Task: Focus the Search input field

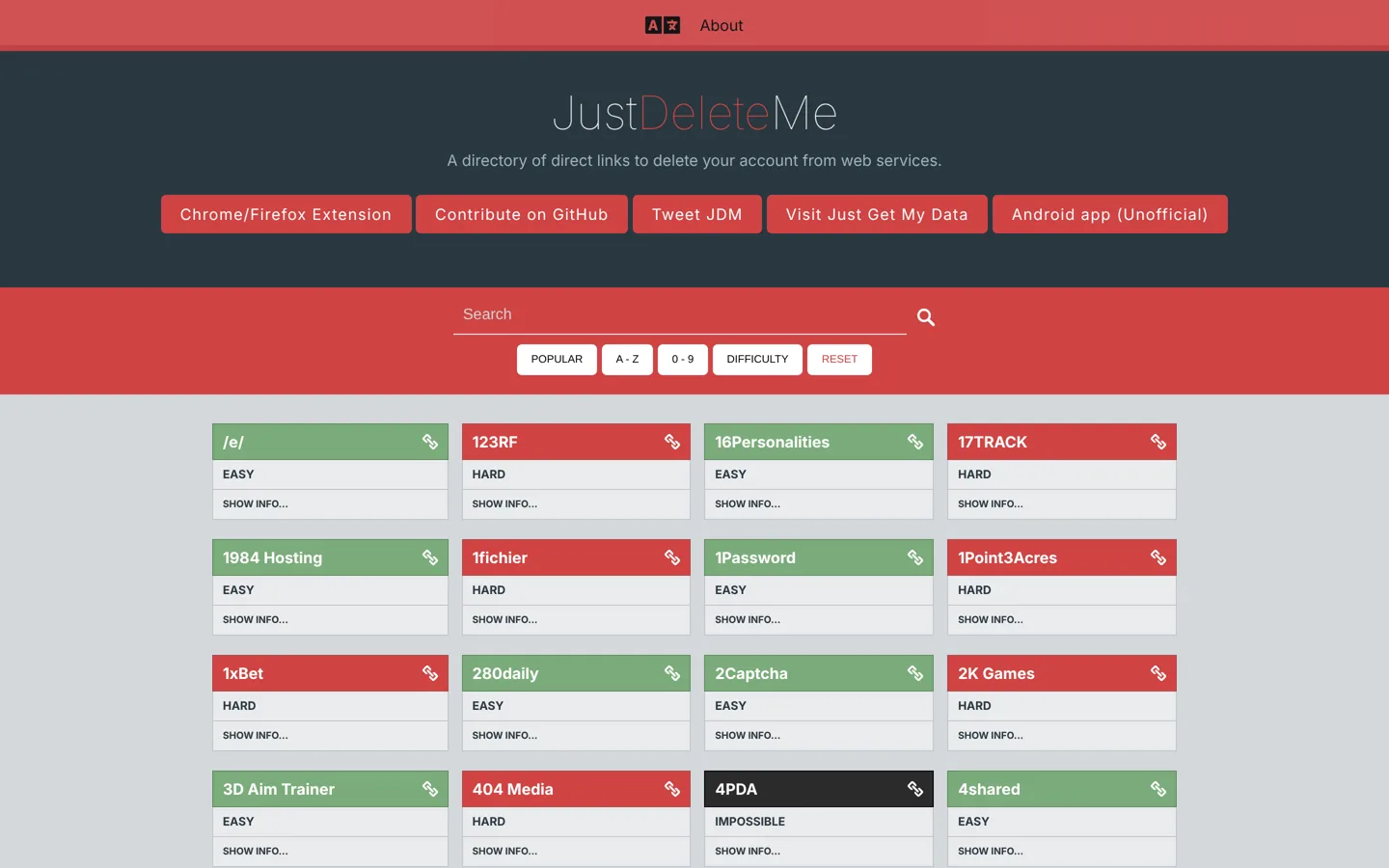Action: coord(680,315)
